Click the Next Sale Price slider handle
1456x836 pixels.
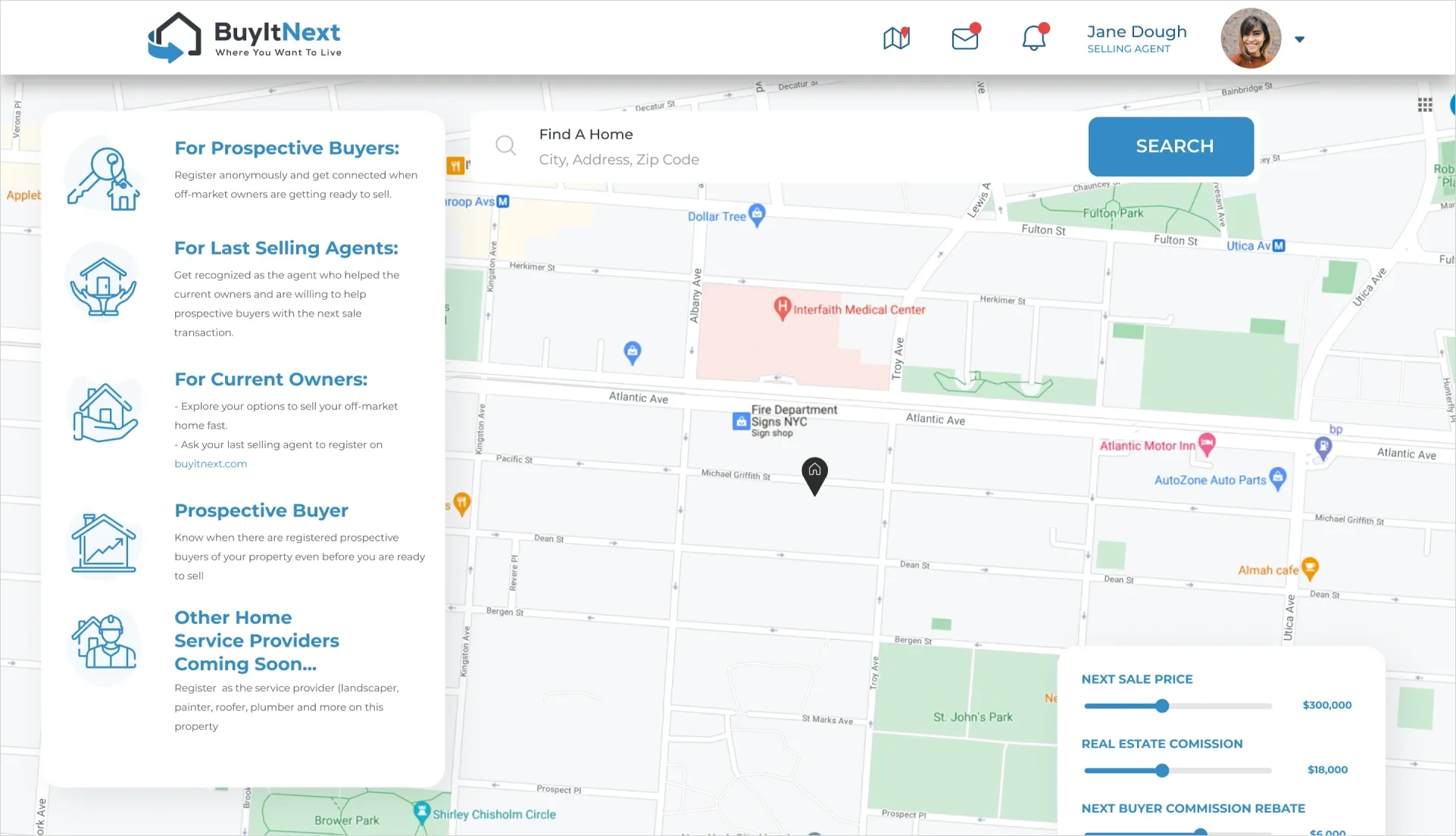[1162, 706]
